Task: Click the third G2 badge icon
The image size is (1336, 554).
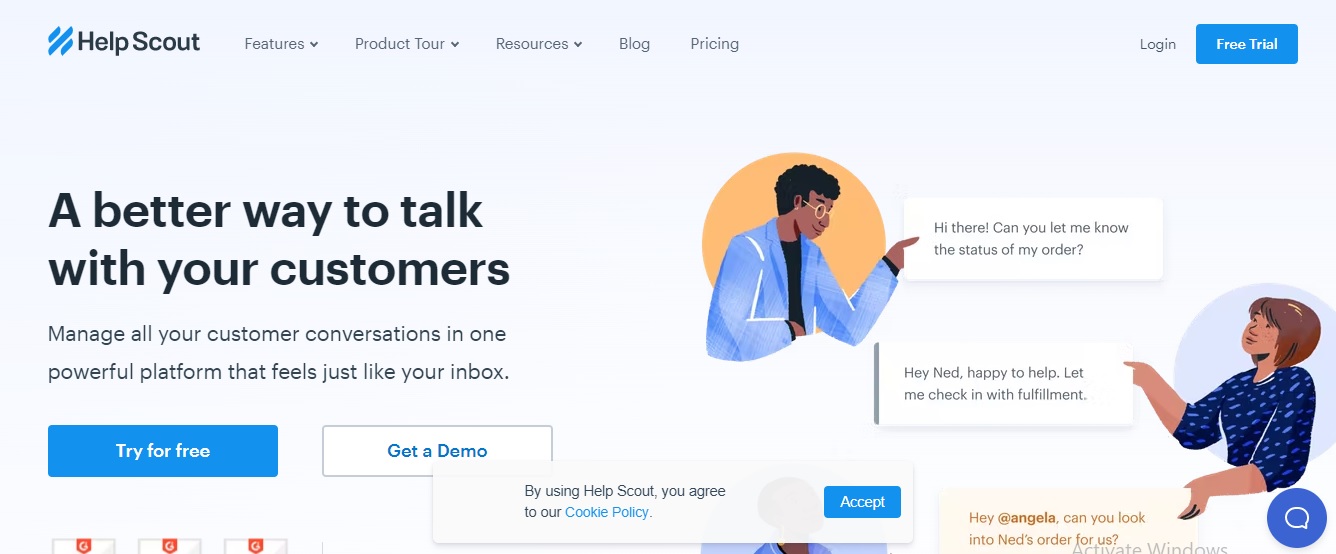Action: [x=256, y=546]
